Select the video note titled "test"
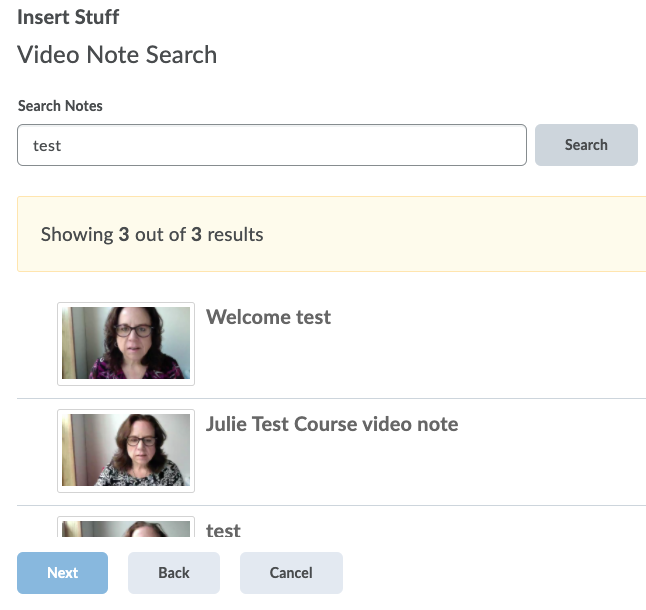646x610 pixels. coord(223,530)
